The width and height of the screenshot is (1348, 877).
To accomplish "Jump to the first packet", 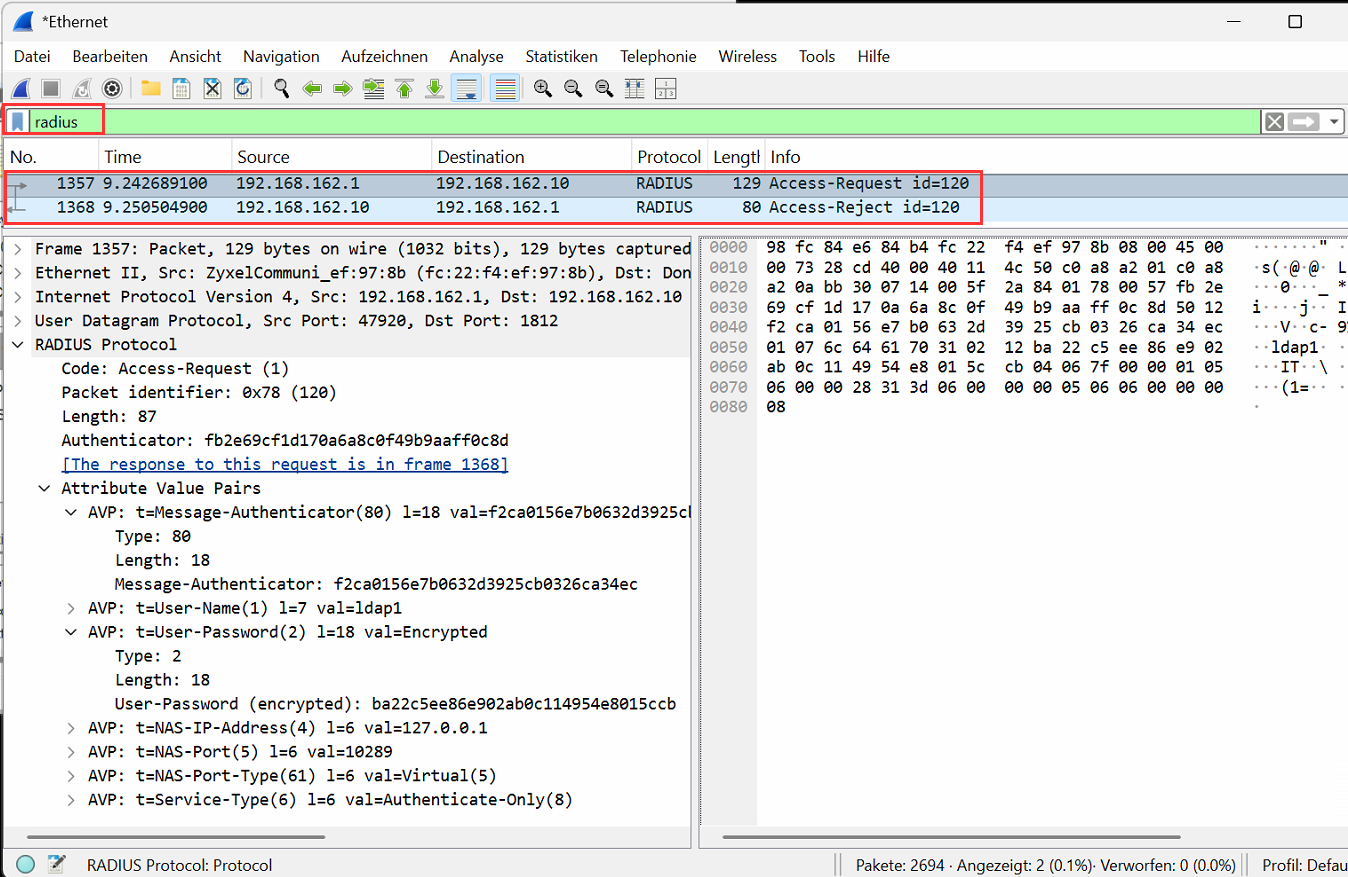I will click(x=404, y=89).
